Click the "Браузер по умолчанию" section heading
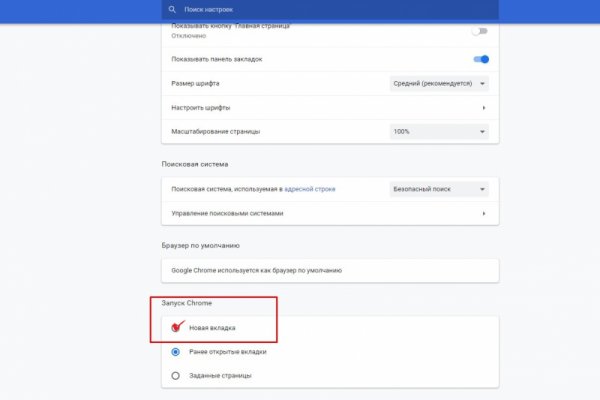This screenshot has height=400, width=600. pyautogui.click(x=200, y=245)
